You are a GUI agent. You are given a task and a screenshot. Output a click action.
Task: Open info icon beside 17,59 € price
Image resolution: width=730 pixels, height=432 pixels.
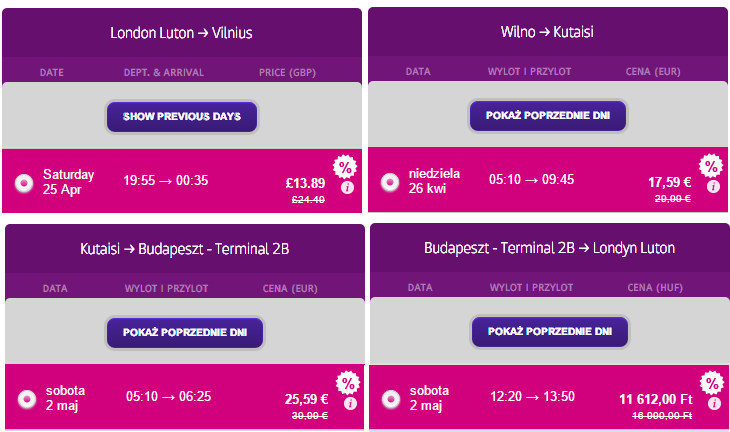(x=713, y=187)
